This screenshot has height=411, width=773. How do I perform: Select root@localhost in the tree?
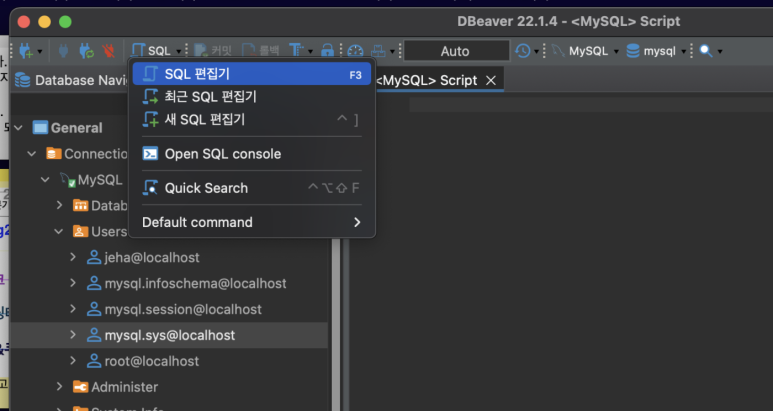coord(152,361)
